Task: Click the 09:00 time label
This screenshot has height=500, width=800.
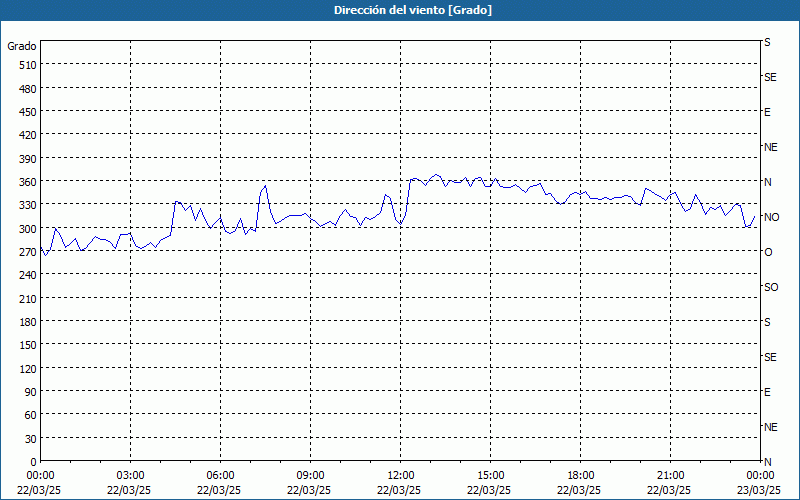Action: [310, 475]
